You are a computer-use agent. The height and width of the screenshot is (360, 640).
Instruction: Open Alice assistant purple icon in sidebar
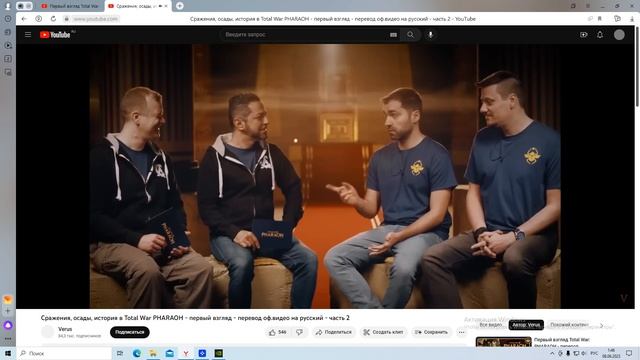[x=8, y=325]
